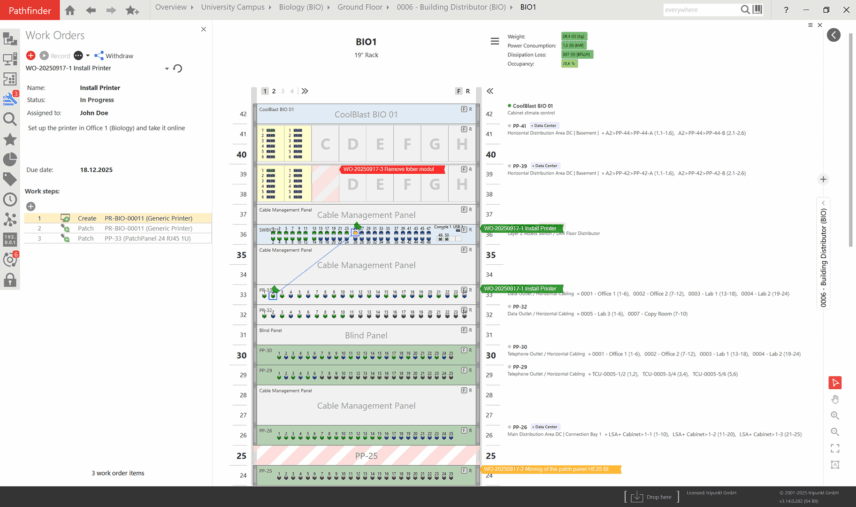Toggle front view F above the rack
This screenshot has width=856, height=507.
click(458, 91)
